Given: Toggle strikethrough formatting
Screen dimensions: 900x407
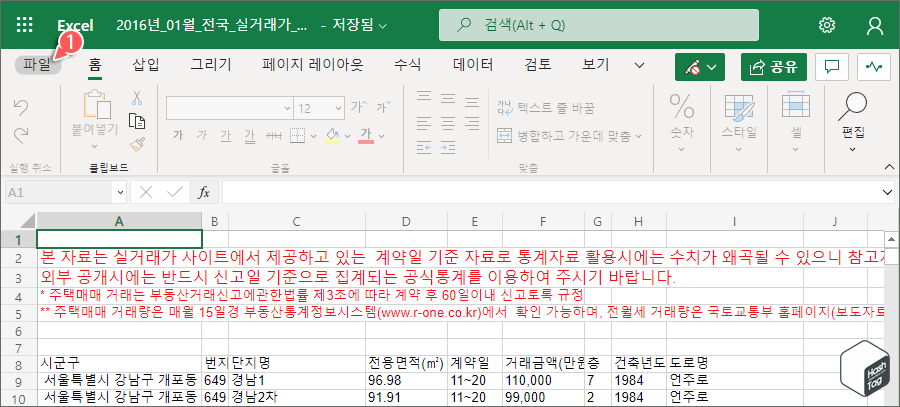Looking at the screenshot, I should [x=274, y=135].
